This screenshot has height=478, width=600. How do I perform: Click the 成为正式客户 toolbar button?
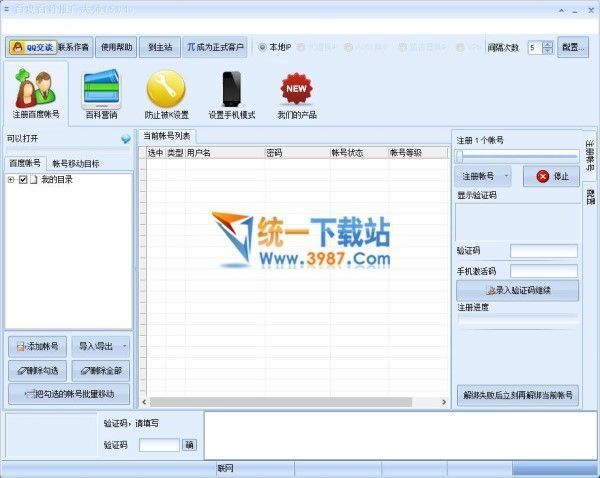215,47
